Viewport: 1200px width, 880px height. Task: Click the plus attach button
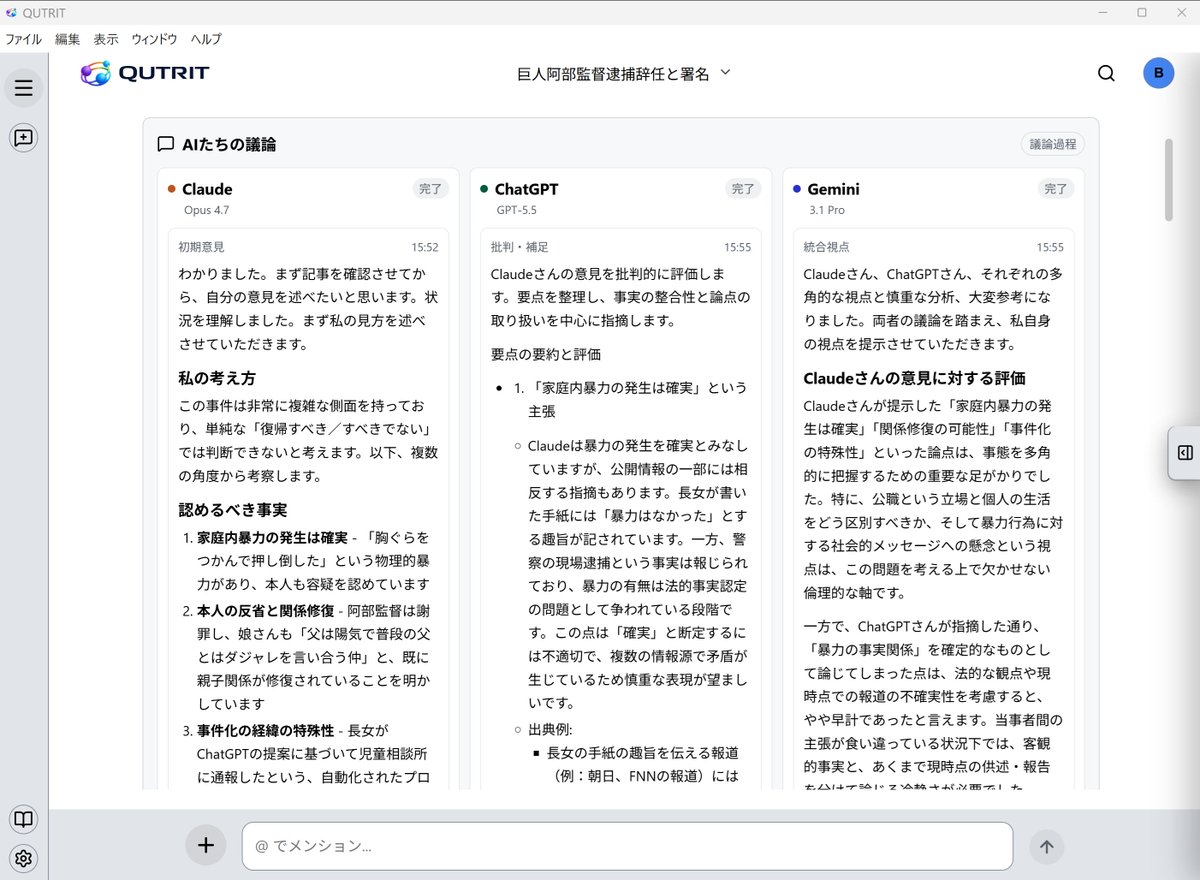206,846
